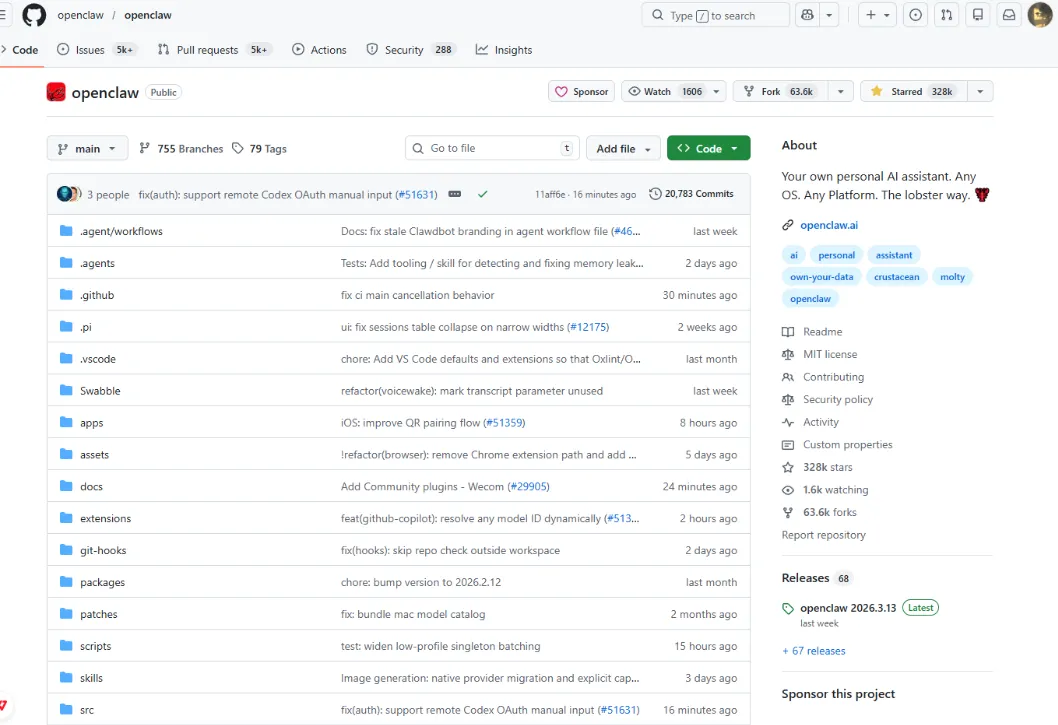Open the Add file dropdown

(x=623, y=149)
